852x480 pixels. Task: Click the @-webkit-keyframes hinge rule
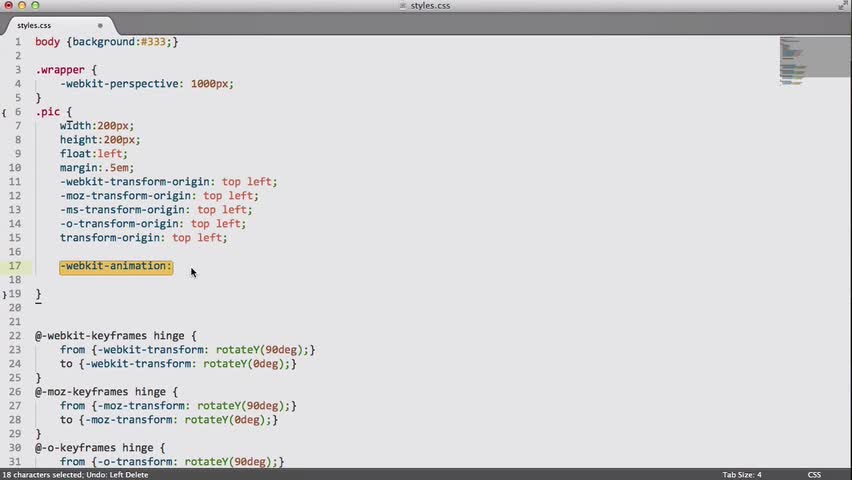pyautogui.click(x=116, y=336)
